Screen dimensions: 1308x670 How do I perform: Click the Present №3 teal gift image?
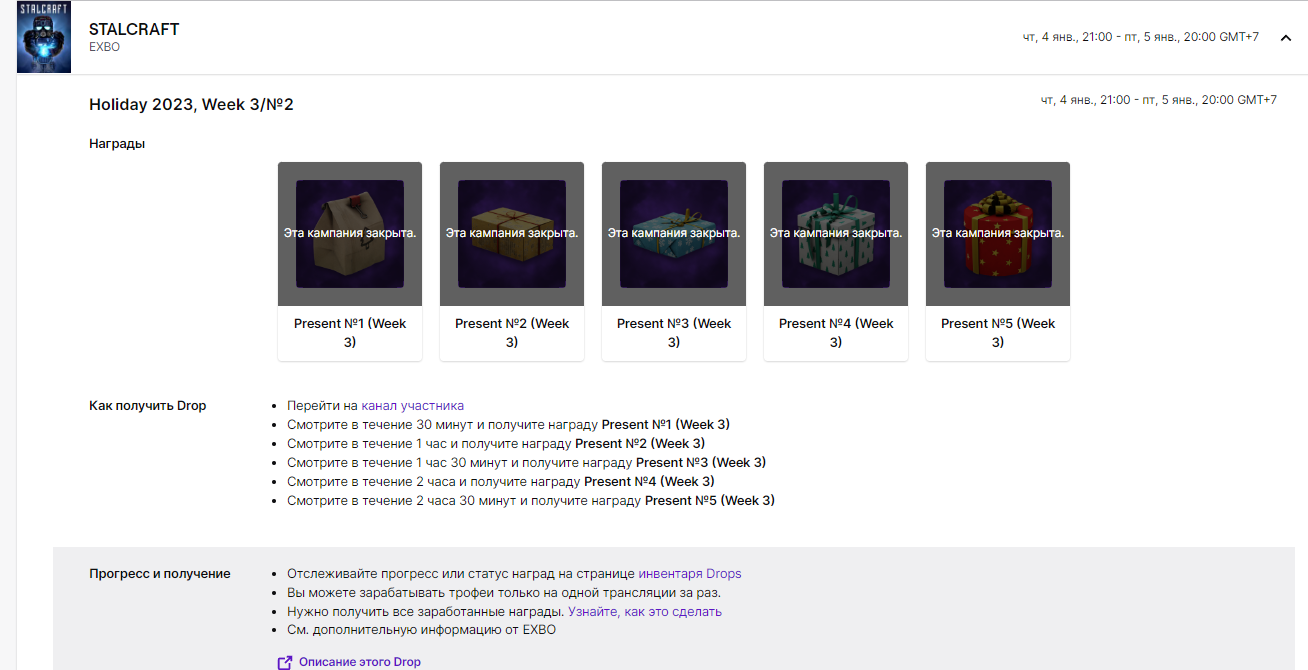pyautogui.click(x=674, y=234)
